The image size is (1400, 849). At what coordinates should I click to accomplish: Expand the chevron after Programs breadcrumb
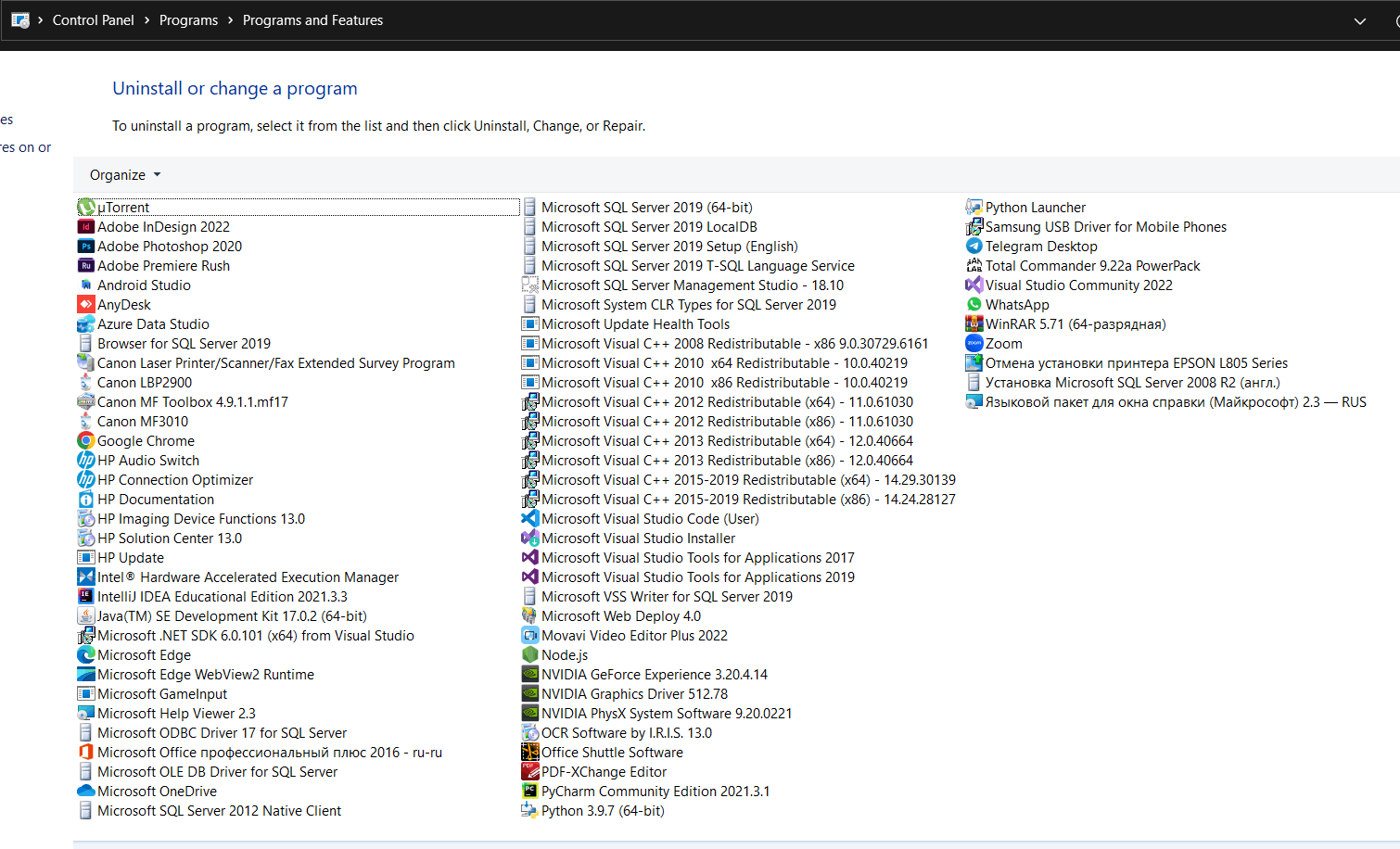[x=230, y=20]
